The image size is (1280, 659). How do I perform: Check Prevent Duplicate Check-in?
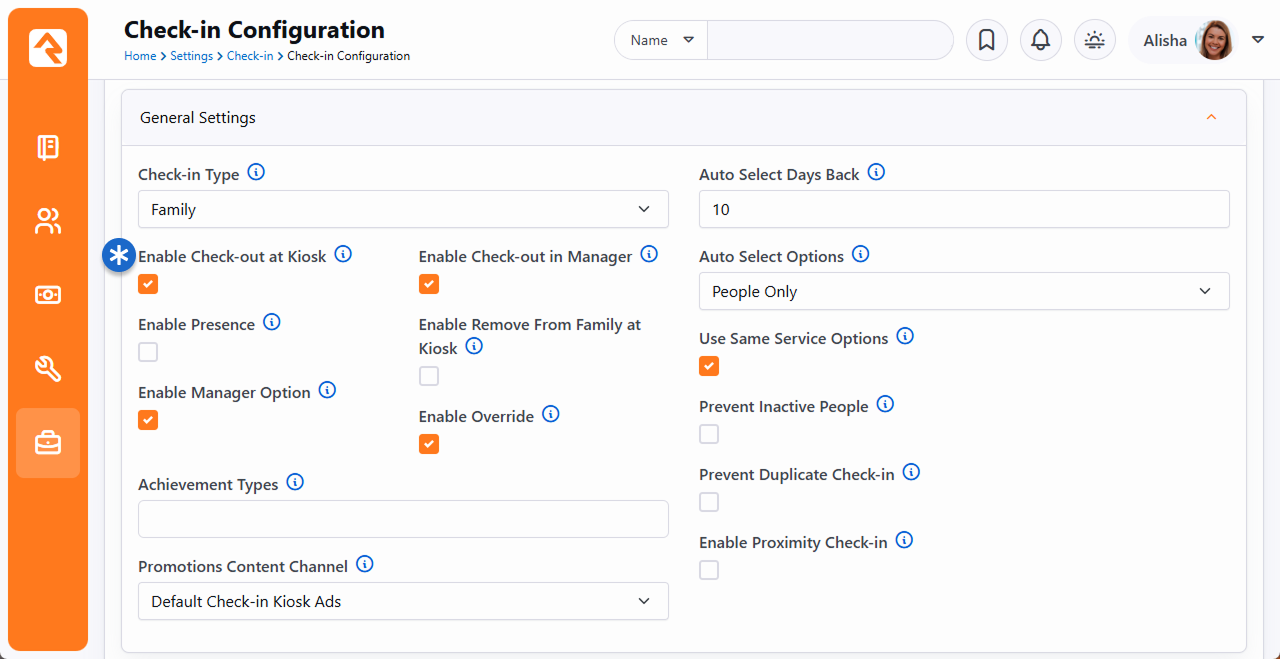click(x=709, y=503)
